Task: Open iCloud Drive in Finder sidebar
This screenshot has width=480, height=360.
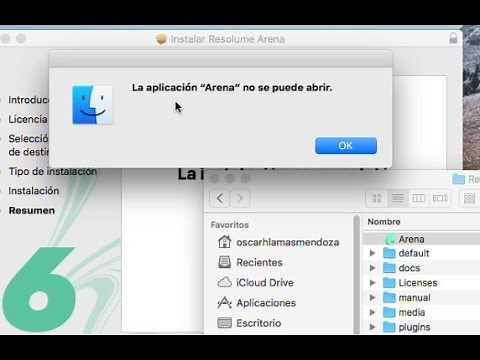Action: click(x=265, y=283)
